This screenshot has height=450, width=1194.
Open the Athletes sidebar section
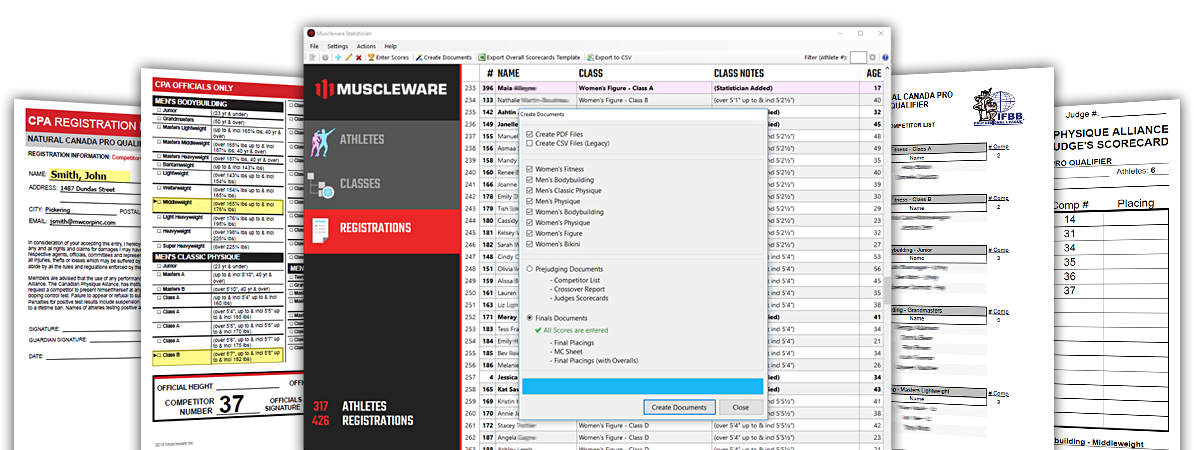point(382,139)
